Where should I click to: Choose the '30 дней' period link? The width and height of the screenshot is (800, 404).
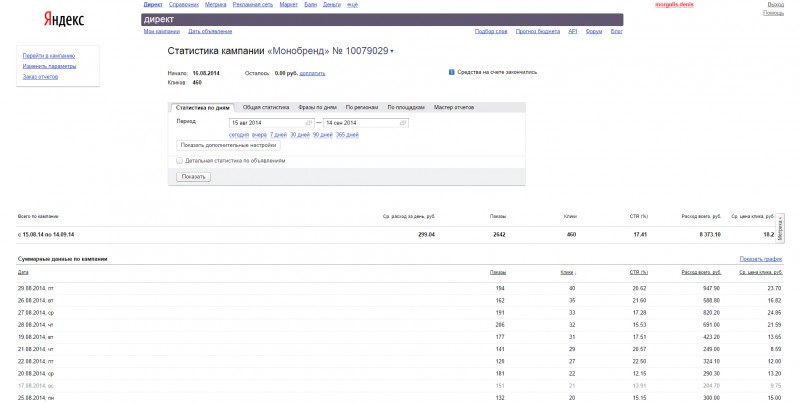pos(300,135)
